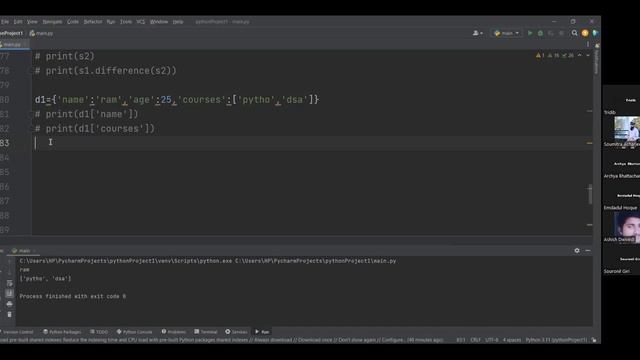Open the Python Packages tool window
640x360 pixels.
point(62,332)
